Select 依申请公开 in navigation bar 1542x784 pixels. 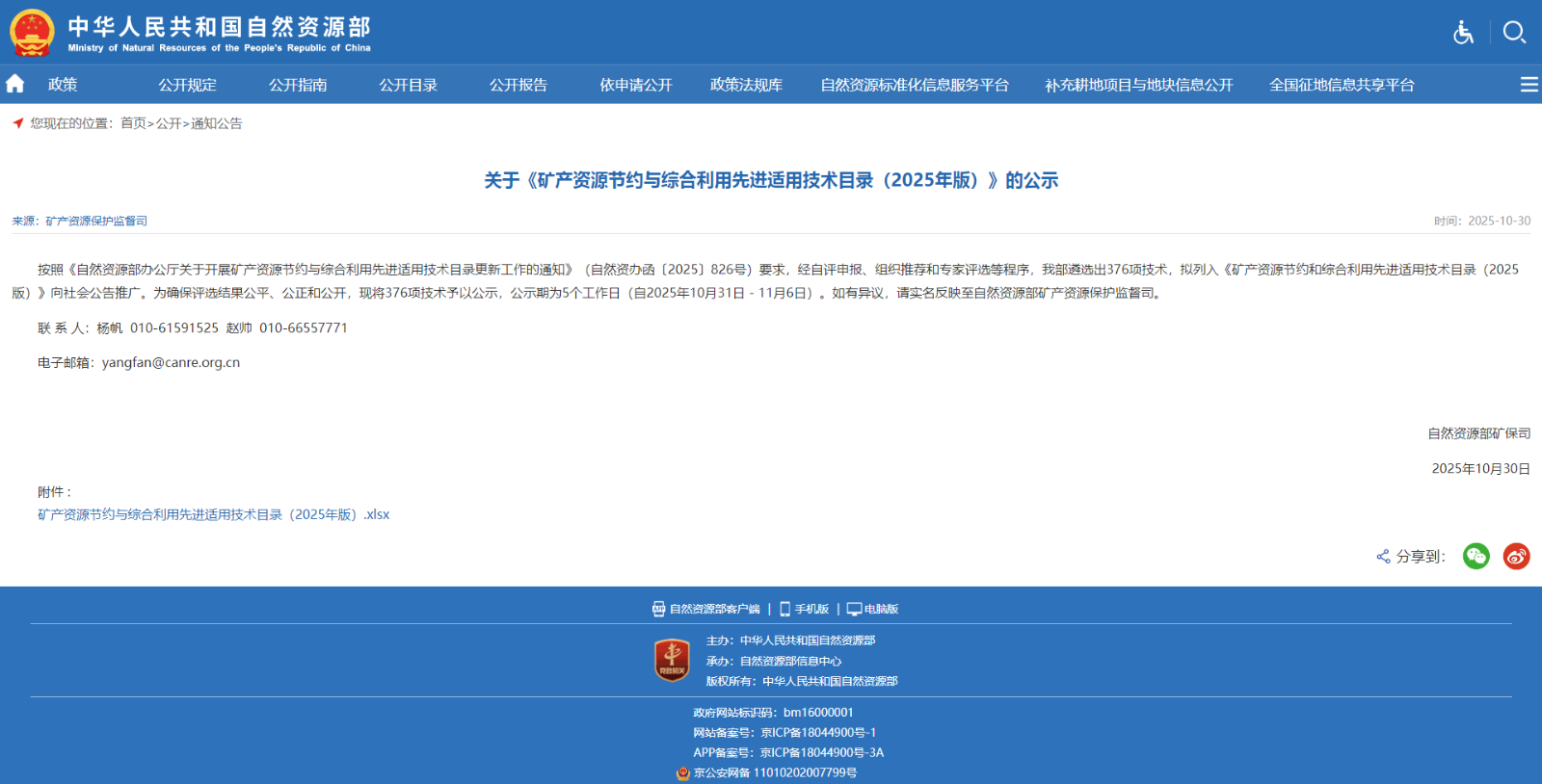[635, 85]
